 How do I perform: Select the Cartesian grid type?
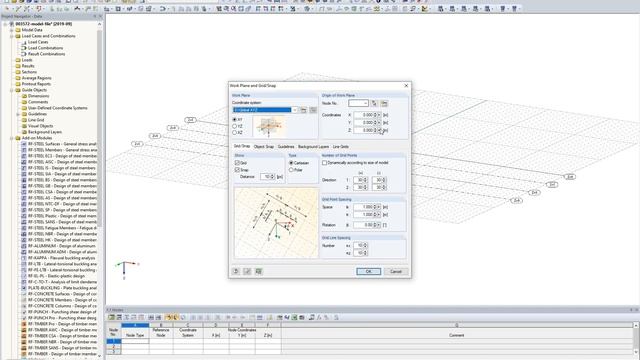(291, 162)
